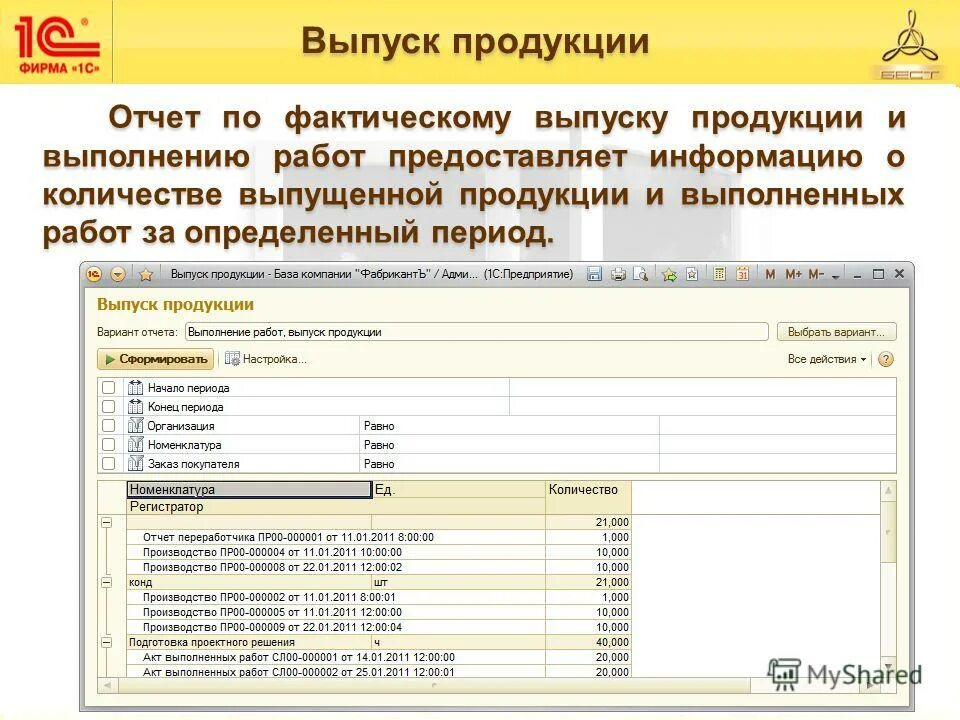Click the Номенклатура filter icon
Viewport: 960px width, 720px height.
click(135, 444)
